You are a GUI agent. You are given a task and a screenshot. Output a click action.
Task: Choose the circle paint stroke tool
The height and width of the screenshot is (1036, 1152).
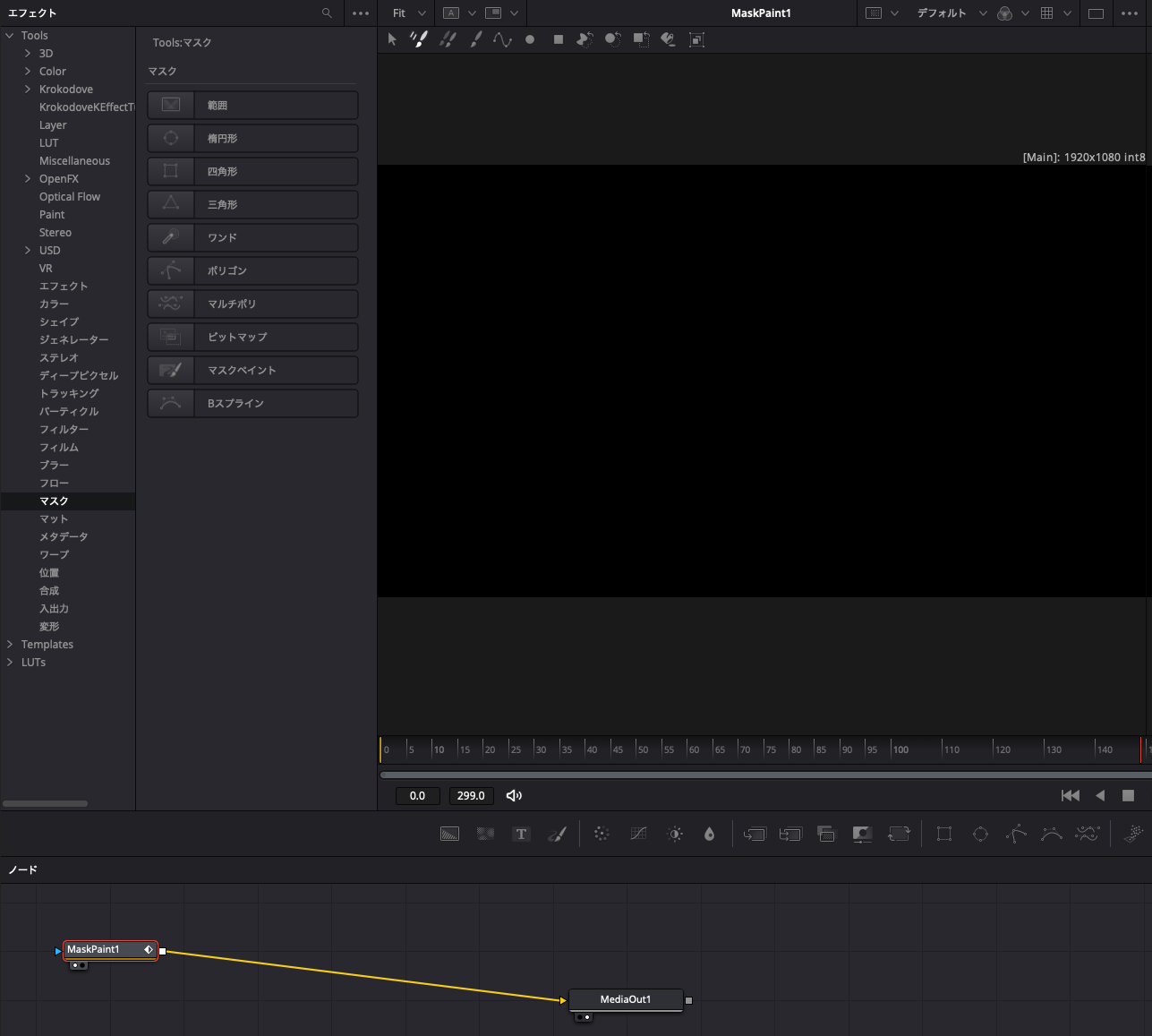pyautogui.click(x=530, y=39)
